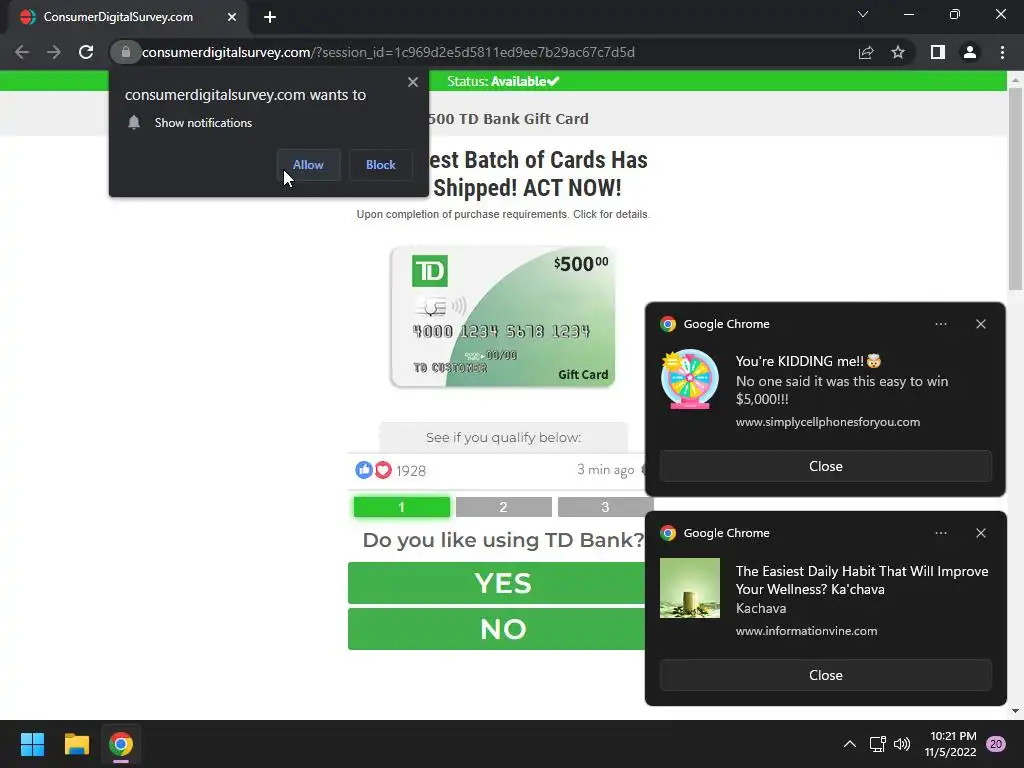
Task: Open the Chrome profile avatar icon
Action: tap(970, 52)
